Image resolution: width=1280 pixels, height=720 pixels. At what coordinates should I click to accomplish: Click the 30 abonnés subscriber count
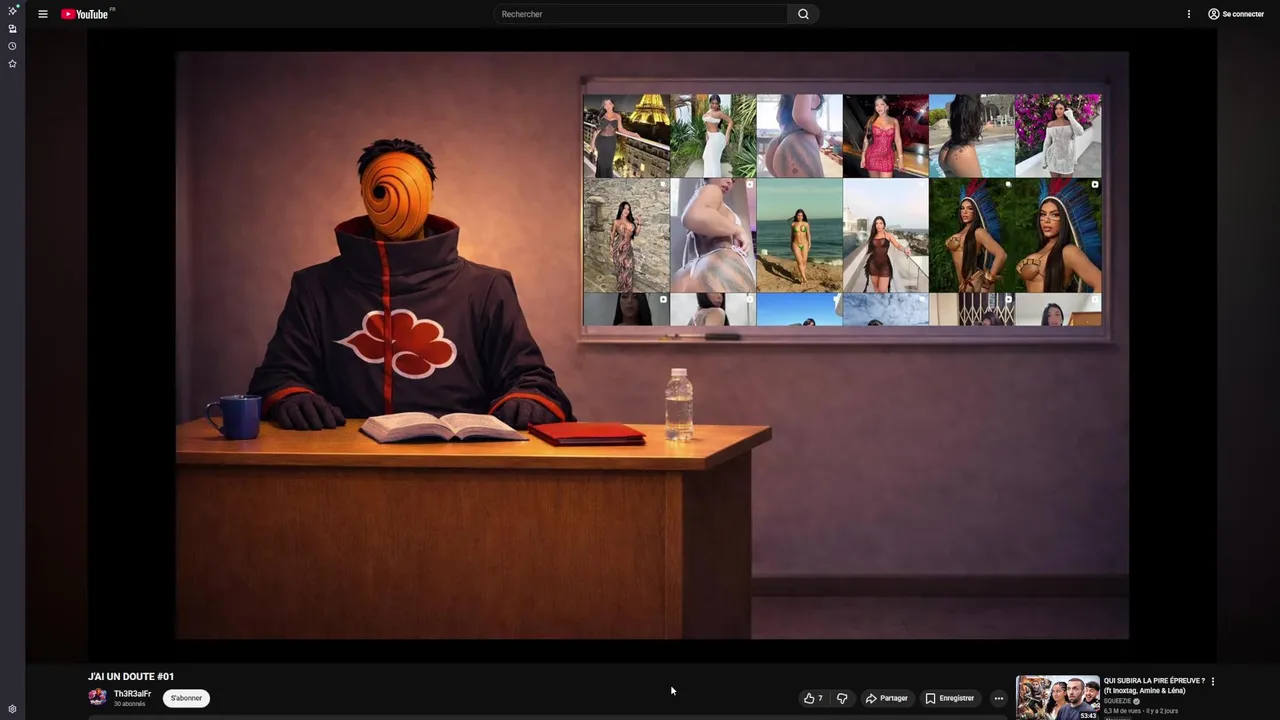click(x=129, y=704)
